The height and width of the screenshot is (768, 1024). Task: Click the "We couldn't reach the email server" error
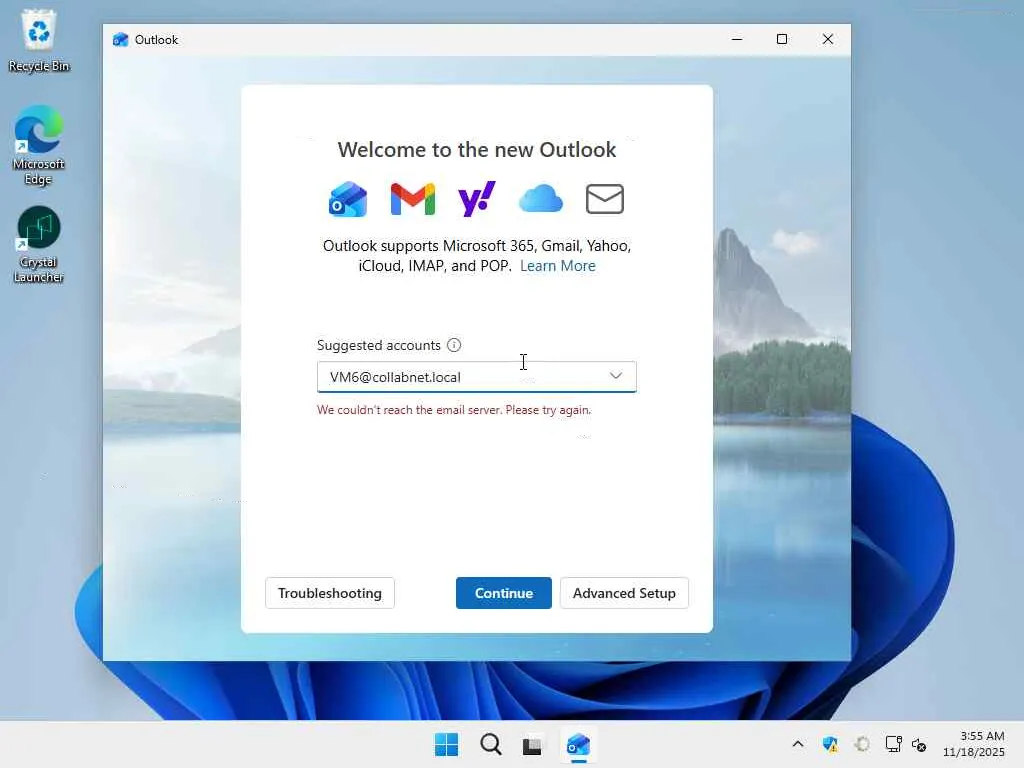point(454,410)
